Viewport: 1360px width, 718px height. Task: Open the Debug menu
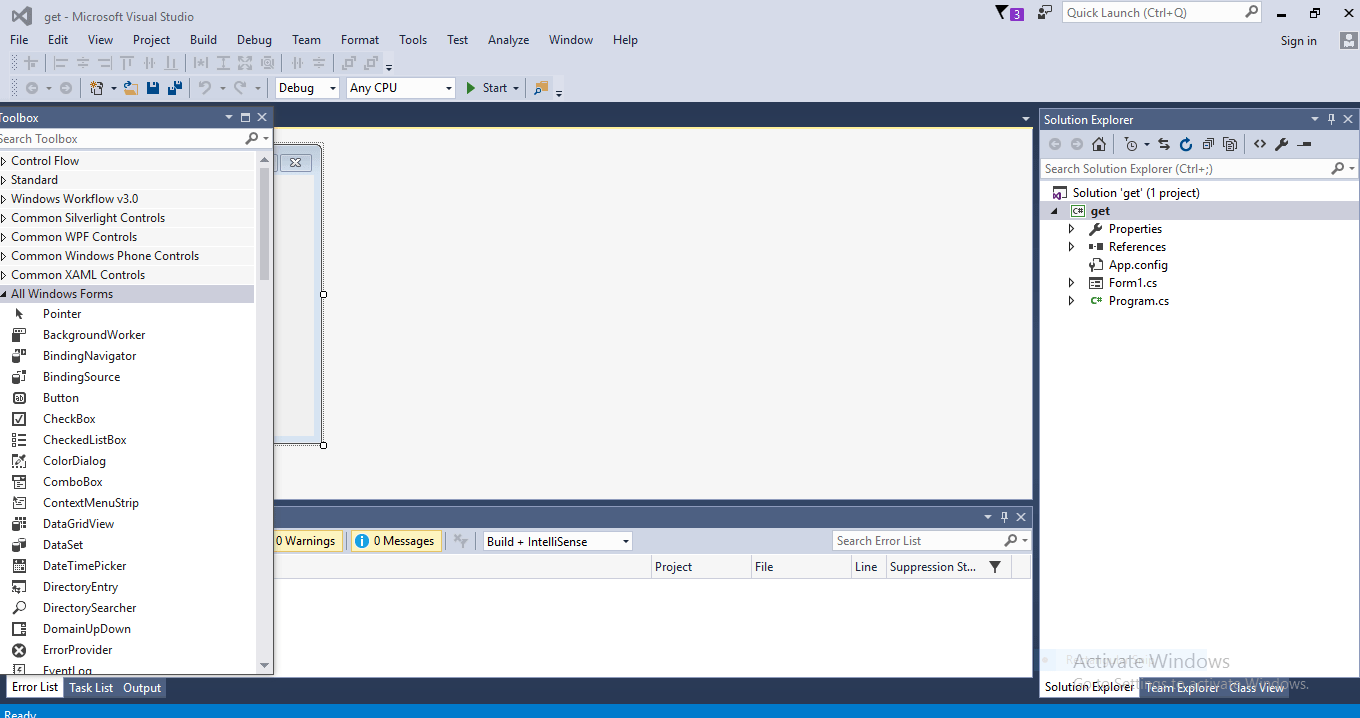(254, 40)
